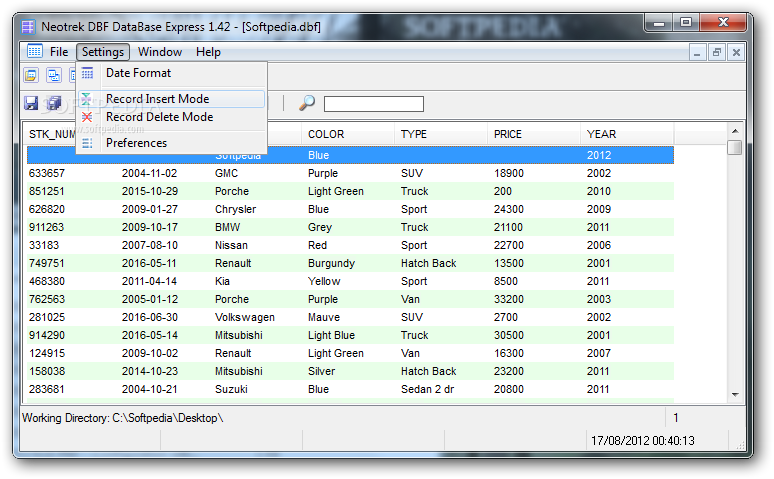The image size is (774, 479).
Task: Select stock number 633657 cell
Action: click(47, 173)
